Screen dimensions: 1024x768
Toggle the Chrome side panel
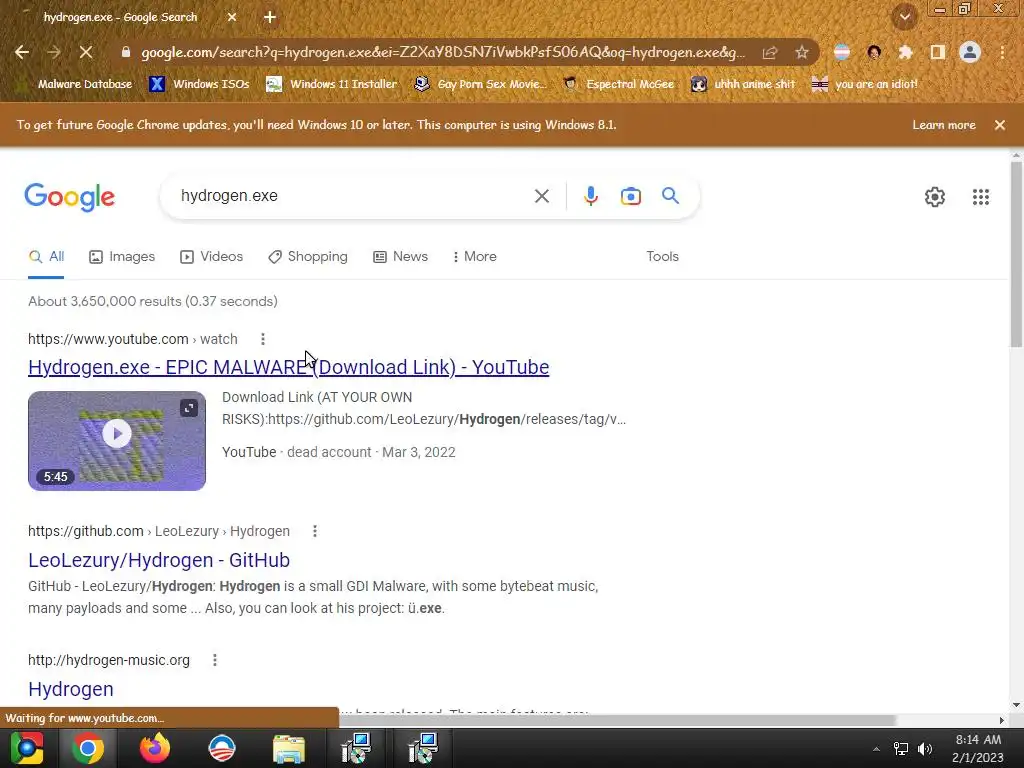click(938, 52)
